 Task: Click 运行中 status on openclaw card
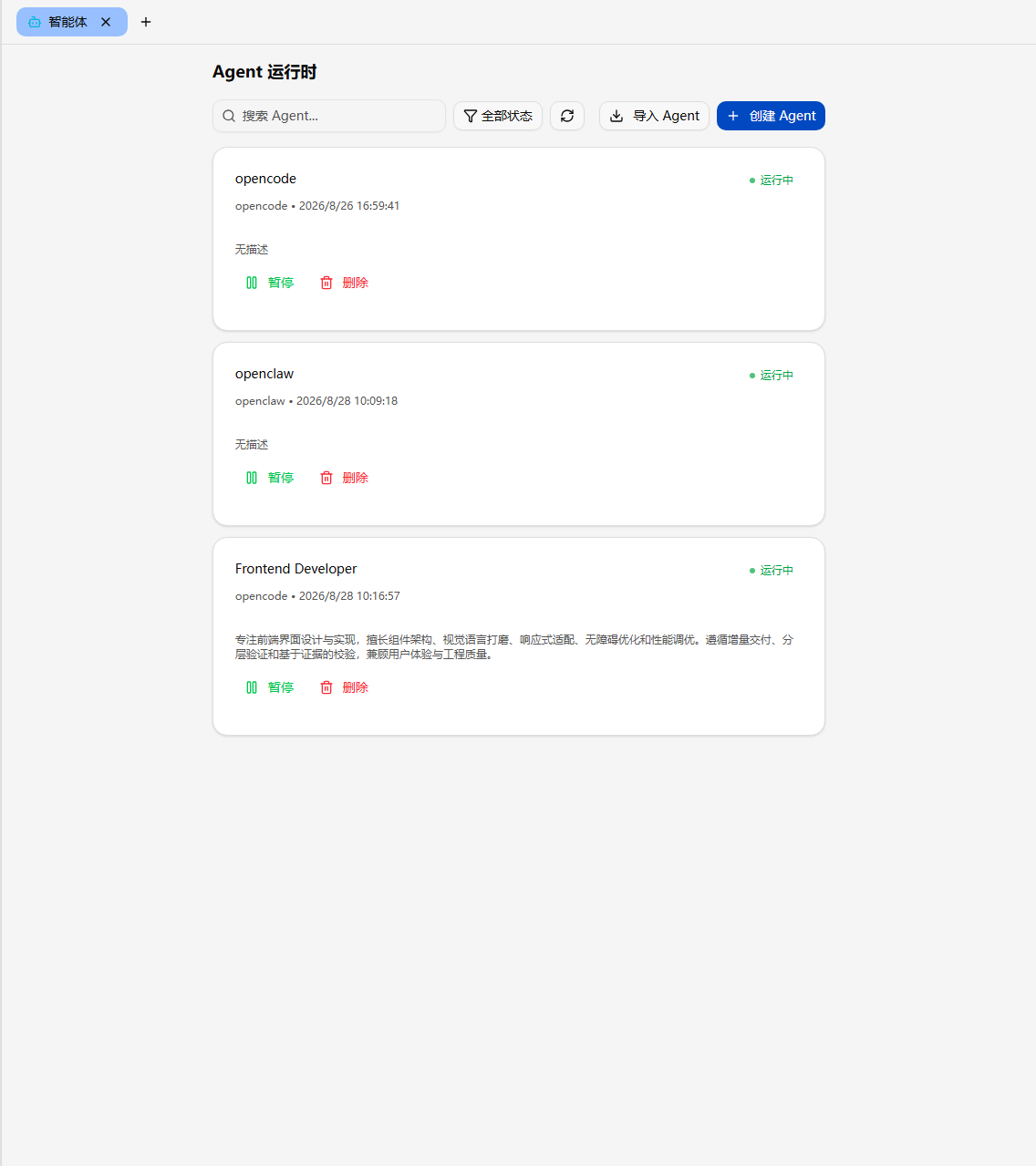772,376
